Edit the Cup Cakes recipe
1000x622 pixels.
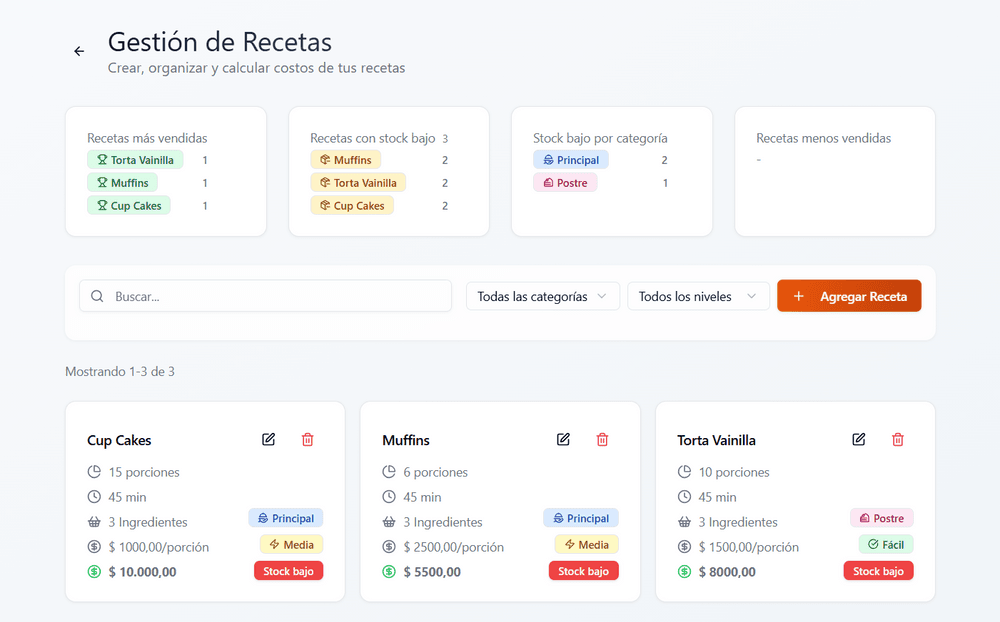pyautogui.click(x=268, y=440)
